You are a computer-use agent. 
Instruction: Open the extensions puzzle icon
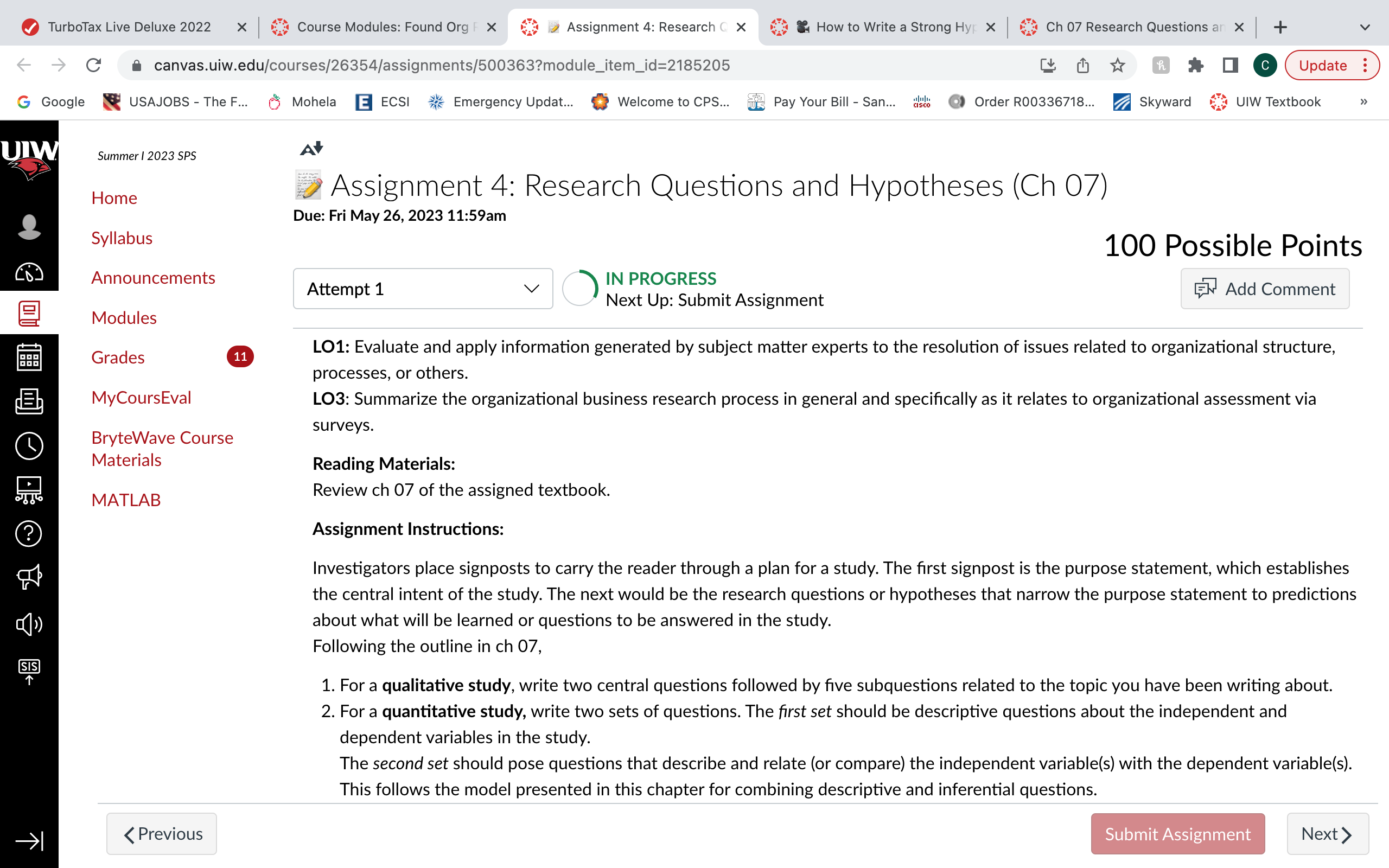(1196, 66)
